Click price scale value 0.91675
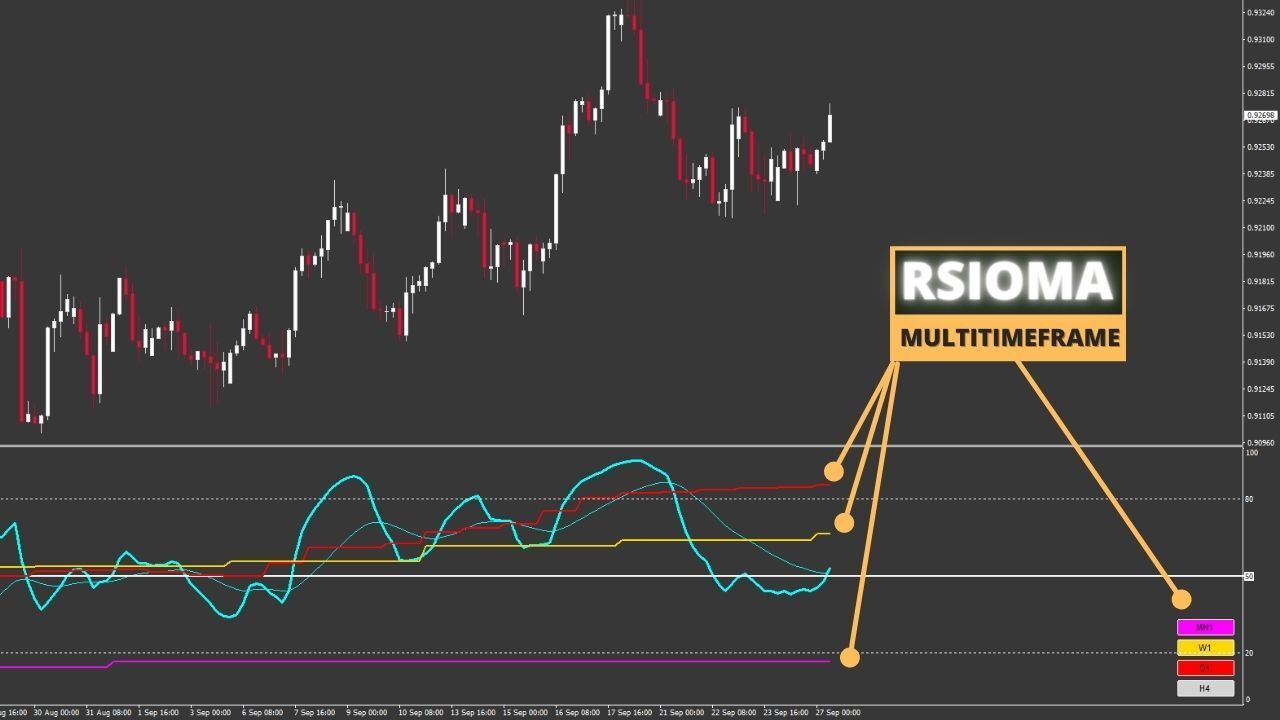This screenshot has width=1280, height=720. coord(1259,309)
